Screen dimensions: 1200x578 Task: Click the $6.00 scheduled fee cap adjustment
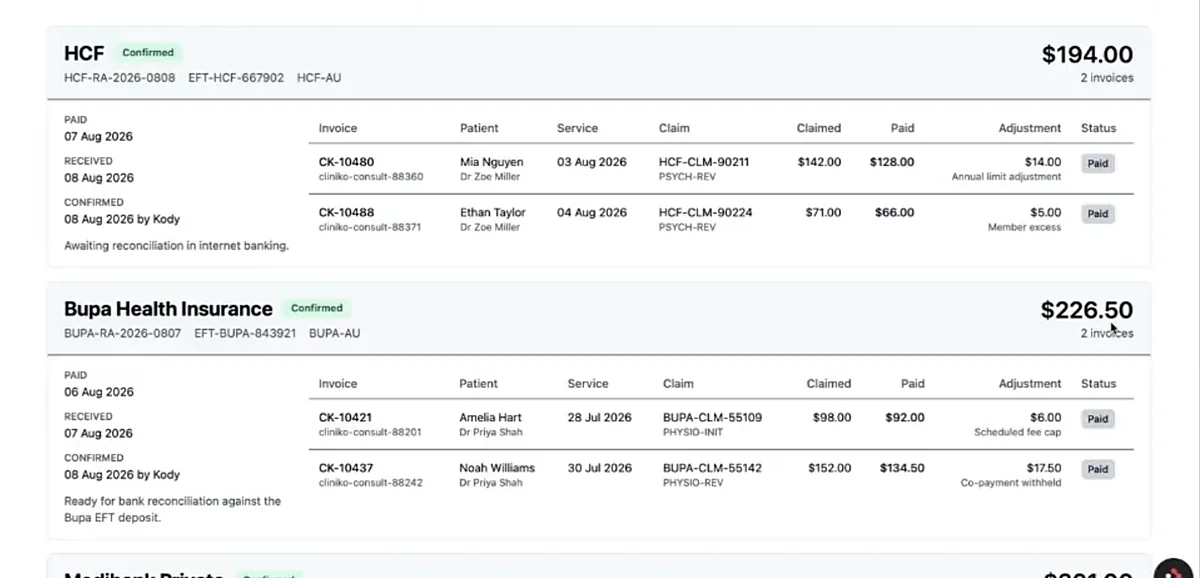(x=1046, y=417)
